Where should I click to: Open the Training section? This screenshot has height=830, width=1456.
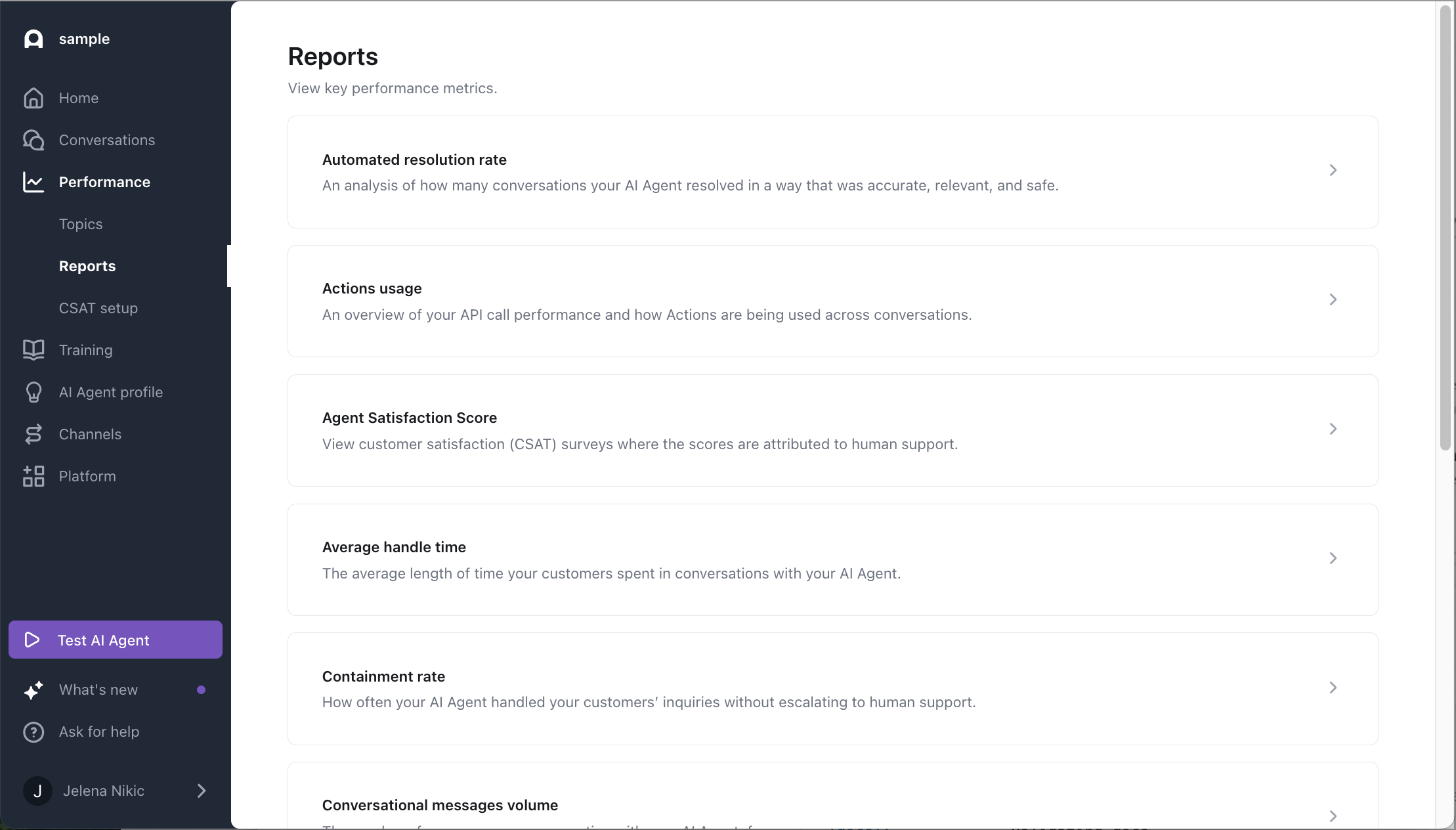(x=86, y=350)
